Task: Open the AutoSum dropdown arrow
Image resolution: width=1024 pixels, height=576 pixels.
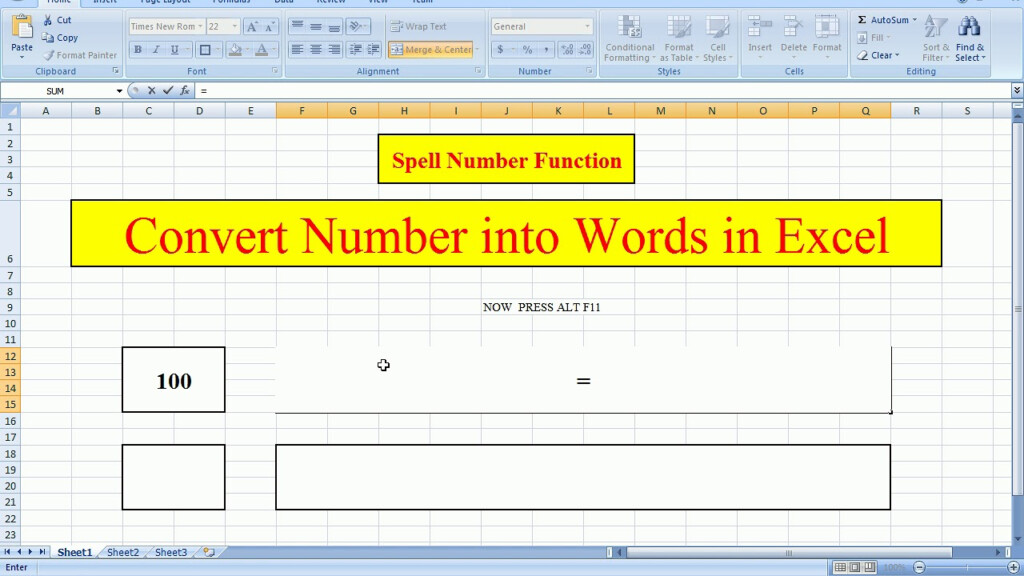Action: 914,20
